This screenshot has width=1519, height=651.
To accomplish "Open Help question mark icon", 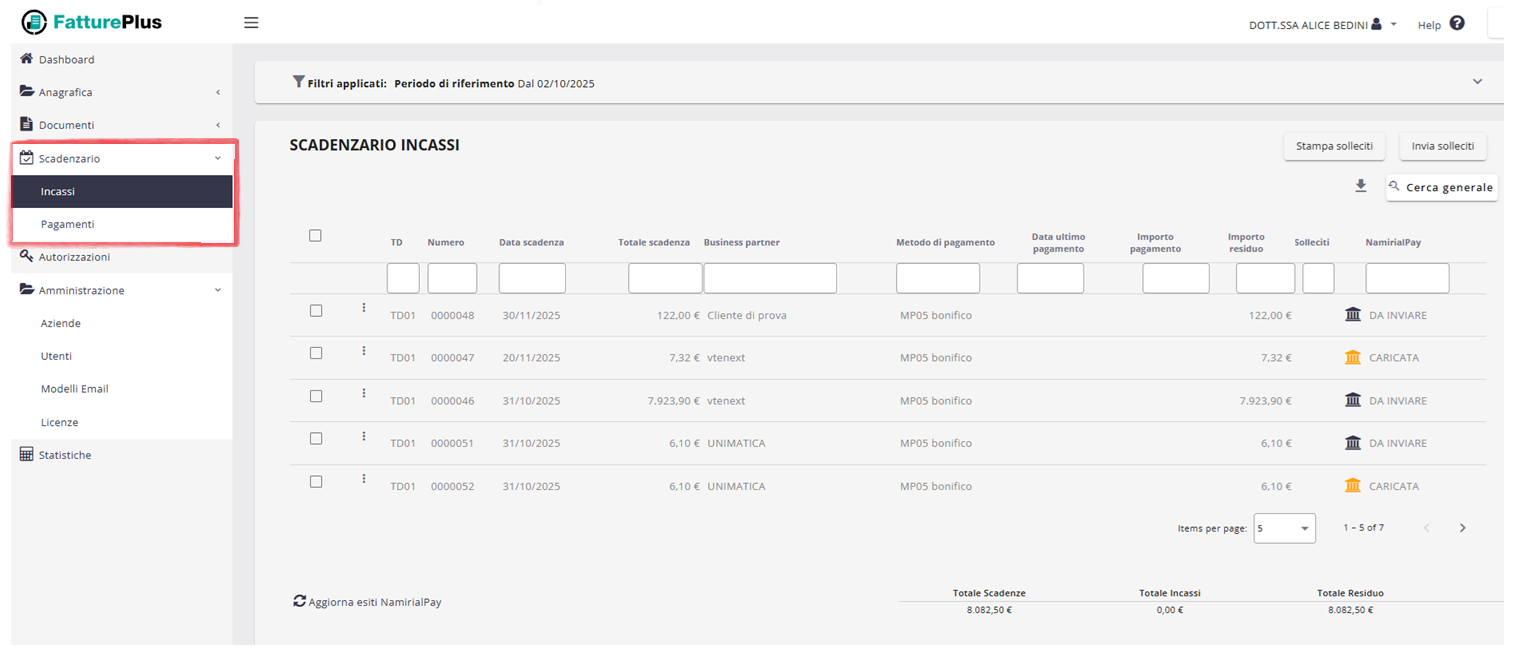I will tap(1456, 23).
